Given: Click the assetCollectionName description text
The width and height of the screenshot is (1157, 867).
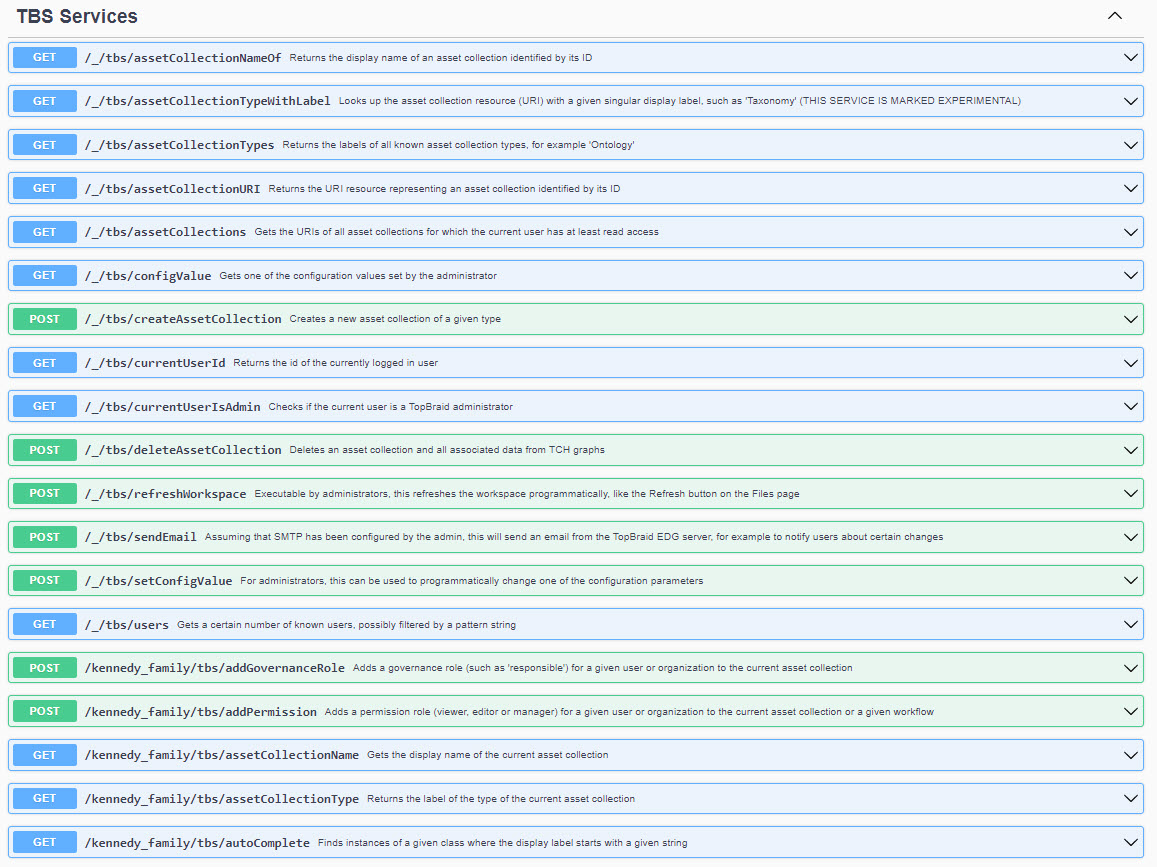Looking at the screenshot, I should [487, 755].
